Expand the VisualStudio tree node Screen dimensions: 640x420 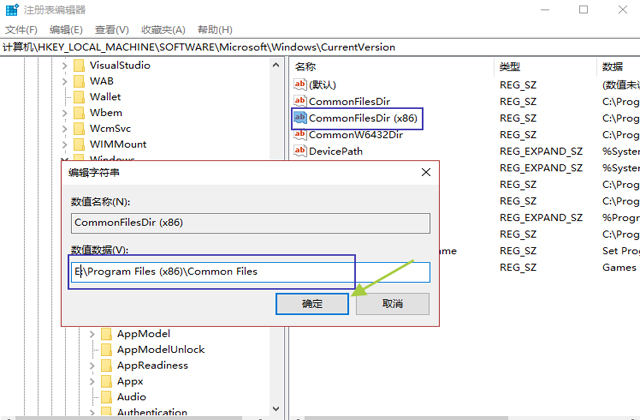point(64,65)
